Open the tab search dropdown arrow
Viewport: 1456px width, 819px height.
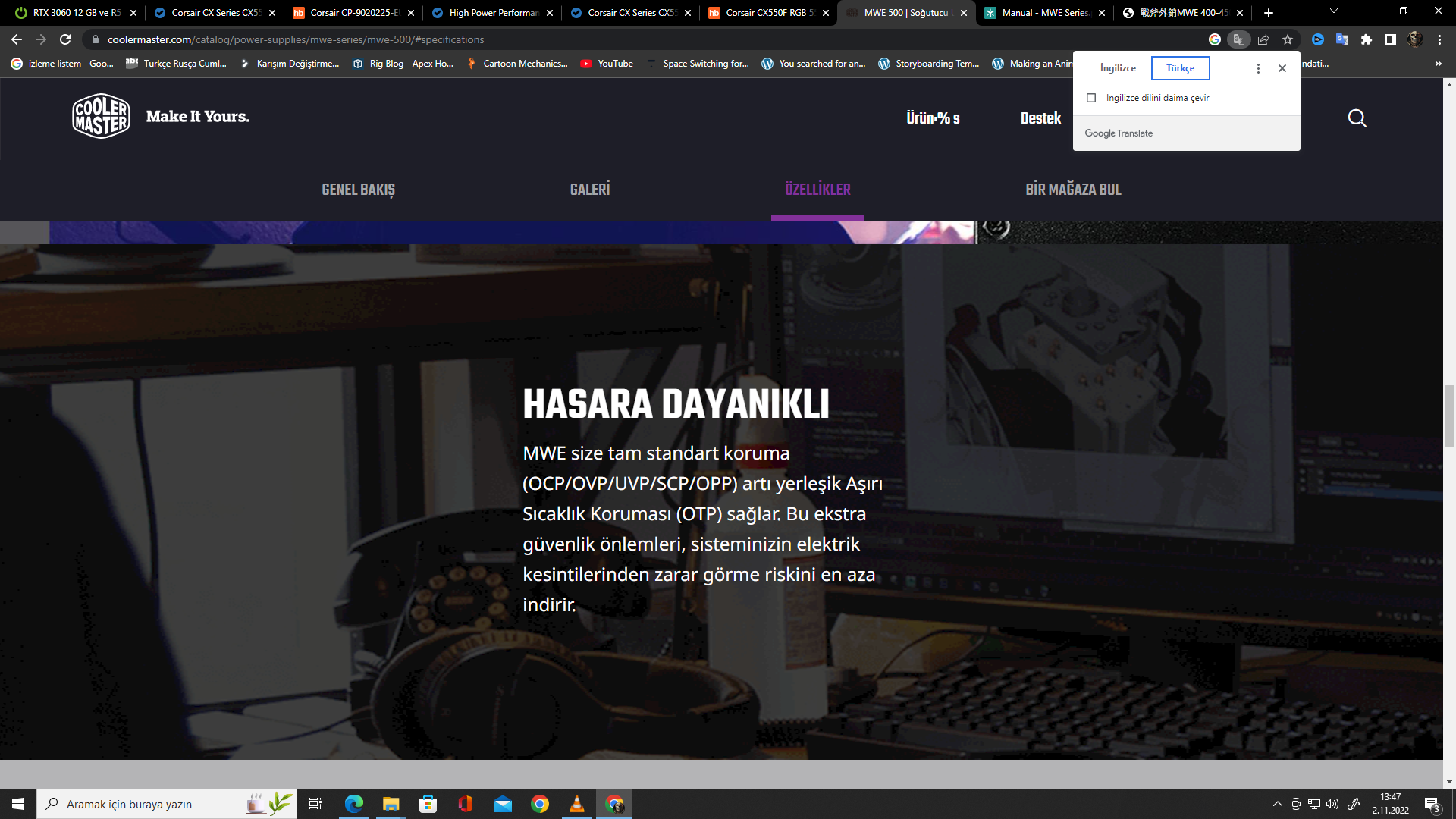(1333, 12)
